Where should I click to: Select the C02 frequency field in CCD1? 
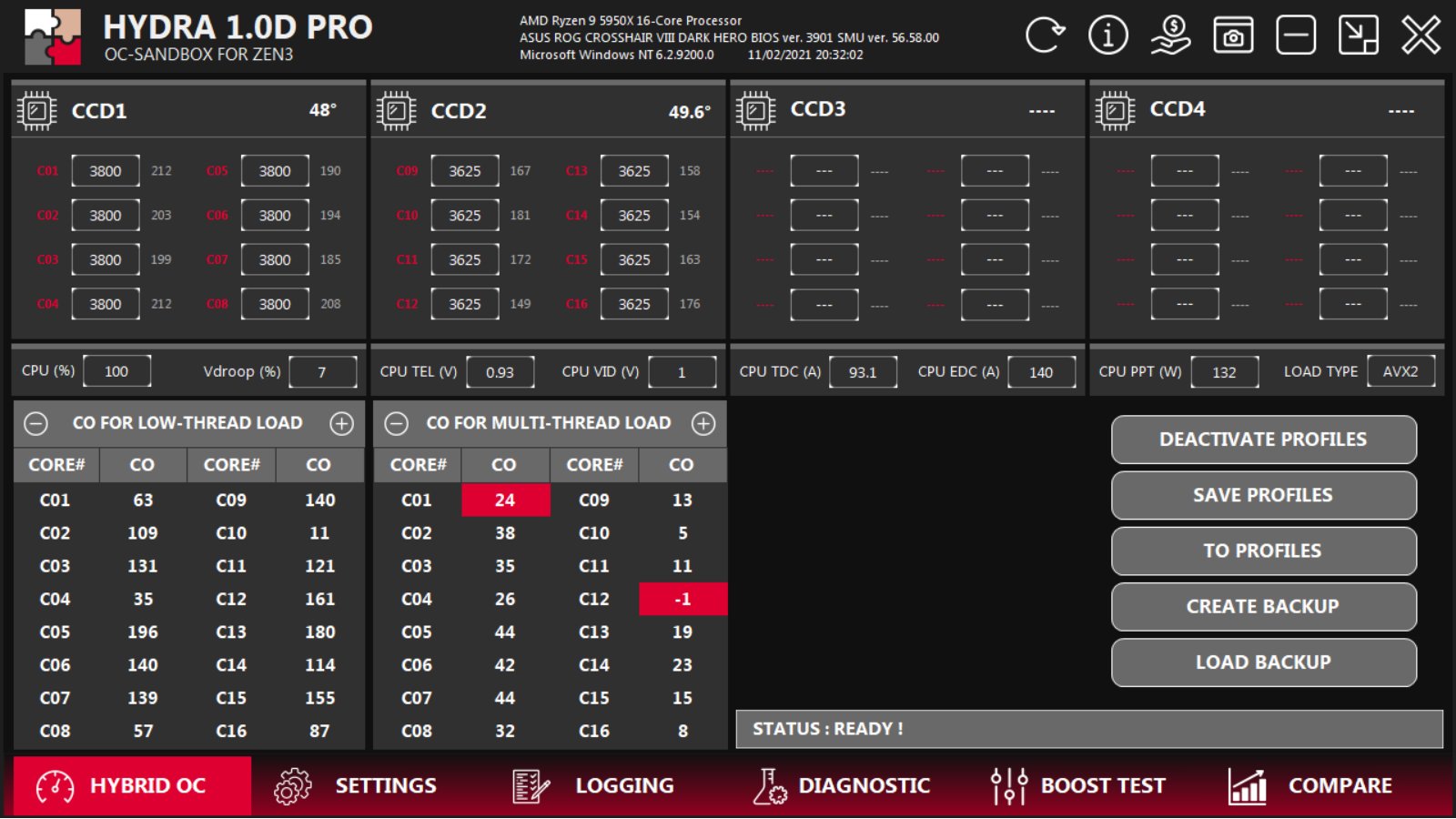point(106,216)
